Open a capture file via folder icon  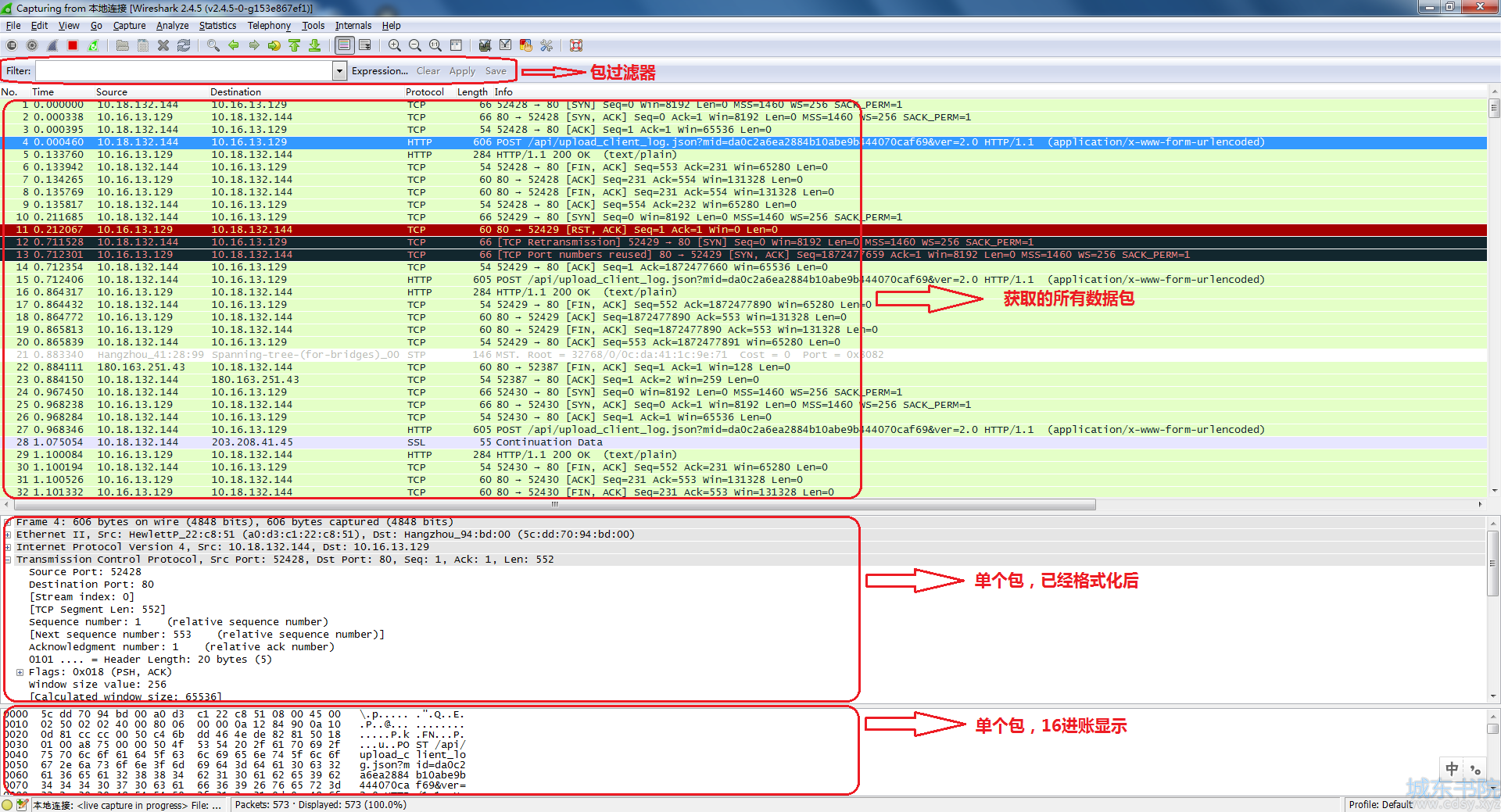click(123, 45)
